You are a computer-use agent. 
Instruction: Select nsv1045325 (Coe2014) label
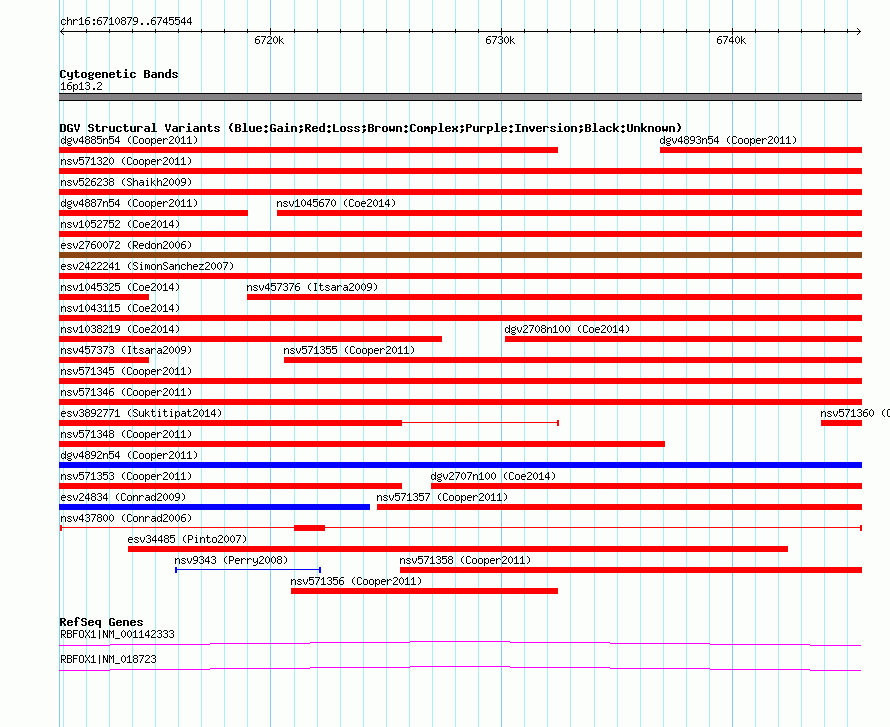click(x=120, y=287)
